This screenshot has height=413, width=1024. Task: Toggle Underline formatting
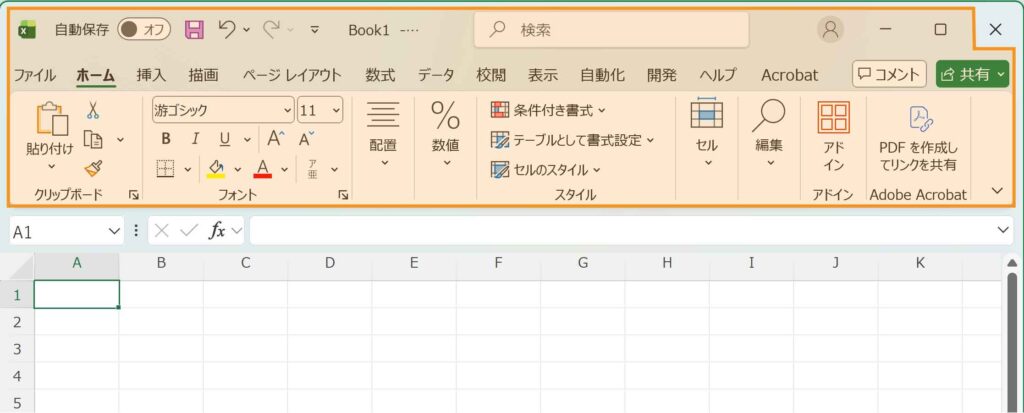tap(225, 139)
